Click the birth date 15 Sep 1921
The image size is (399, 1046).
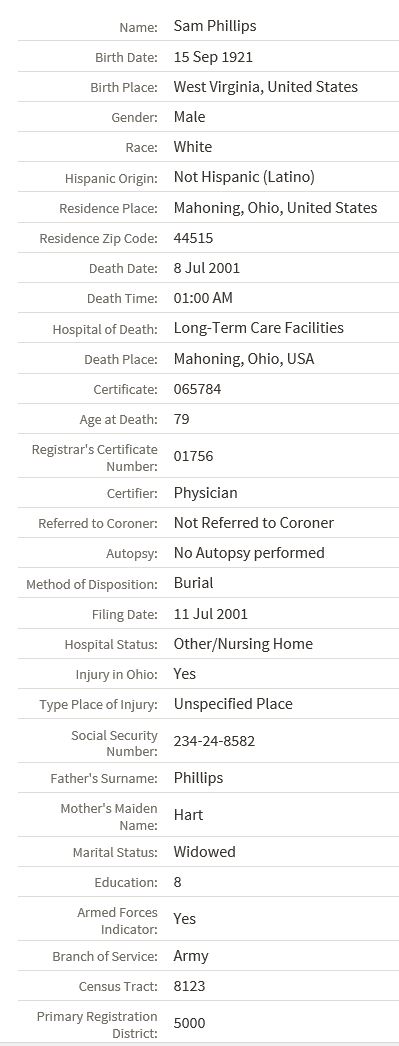coord(213,57)
